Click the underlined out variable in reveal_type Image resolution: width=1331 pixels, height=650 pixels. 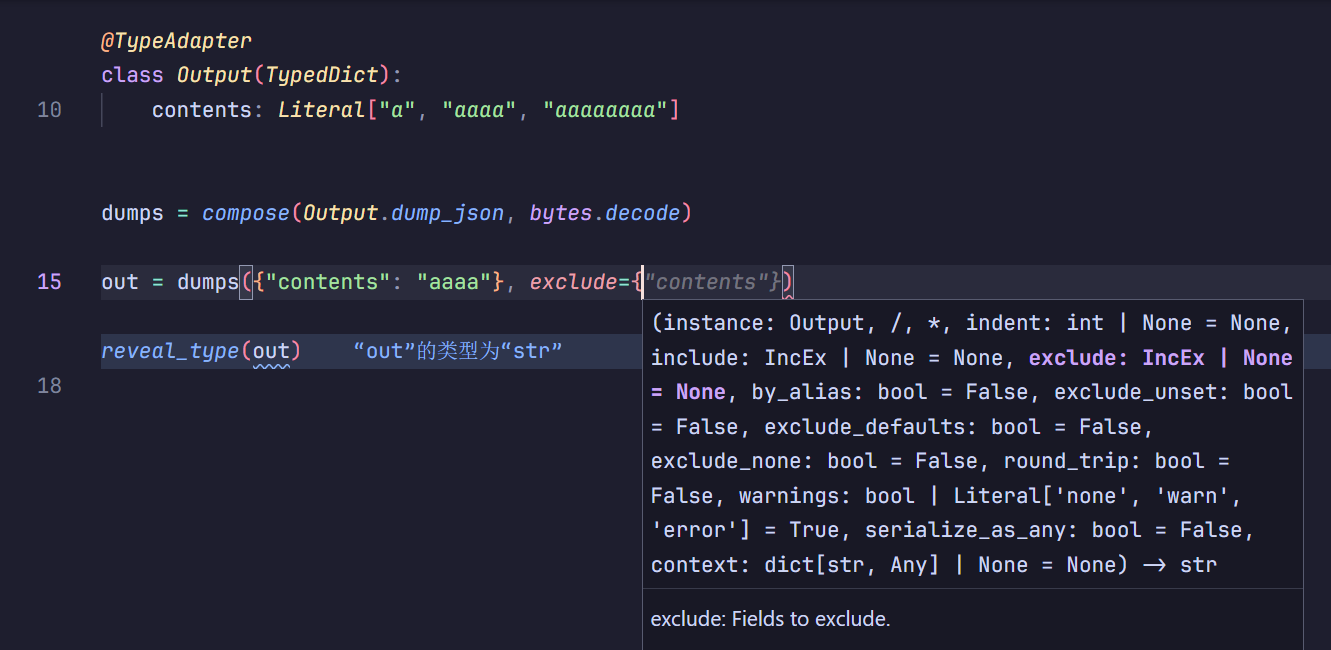(x=270, y=351)
